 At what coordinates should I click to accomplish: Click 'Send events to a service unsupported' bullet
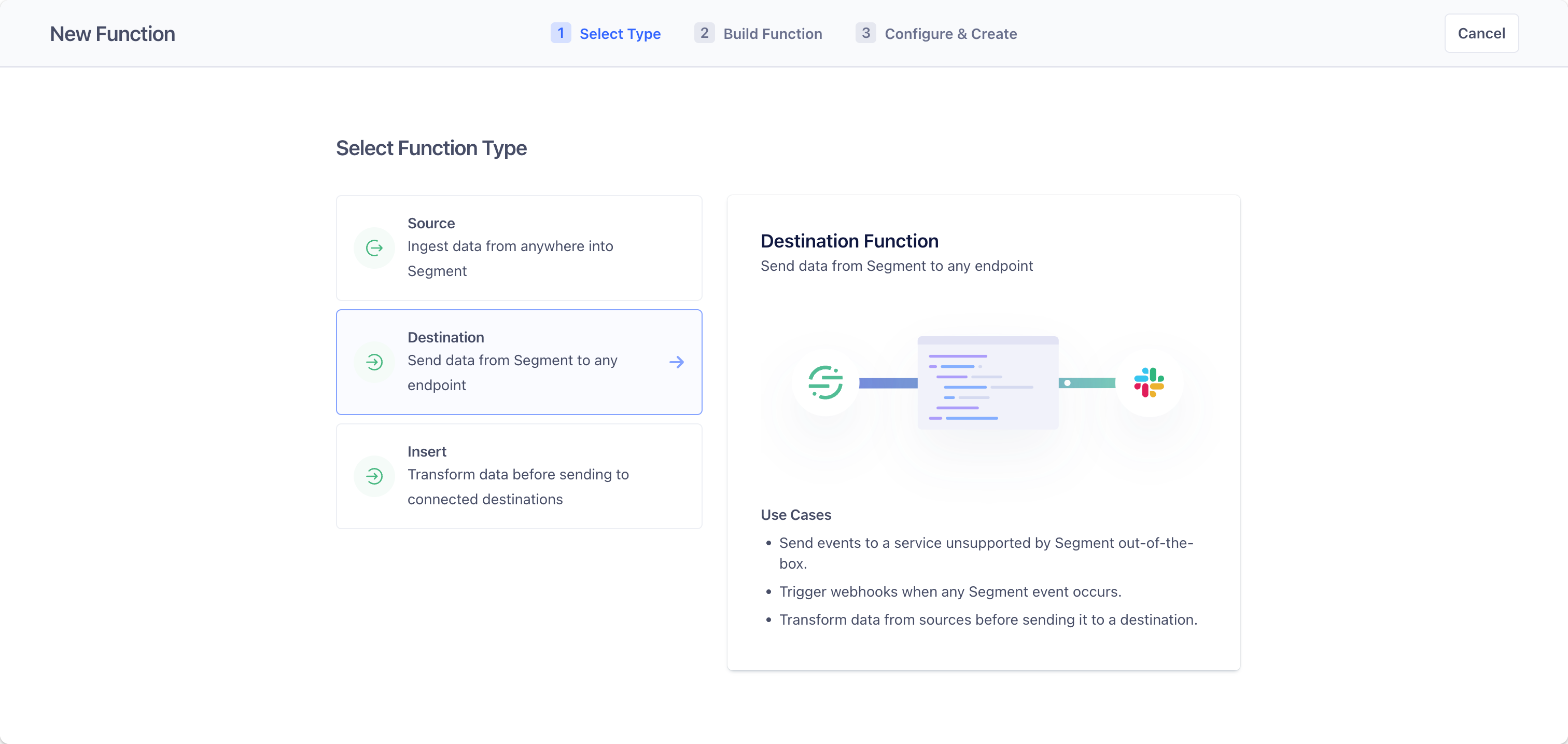(986, 553)
